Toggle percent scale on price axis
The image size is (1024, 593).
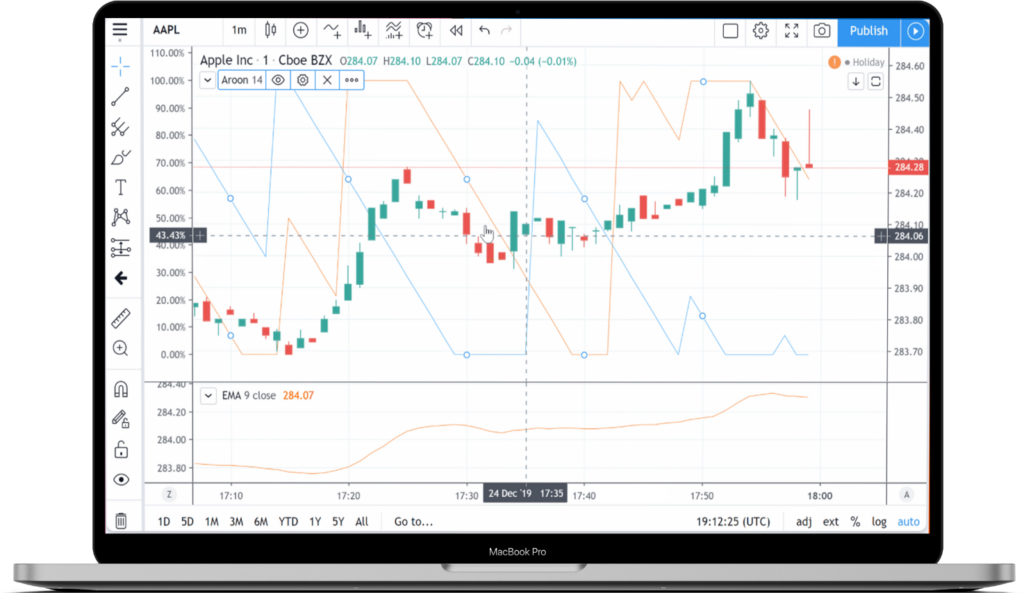tap(855, 521)
